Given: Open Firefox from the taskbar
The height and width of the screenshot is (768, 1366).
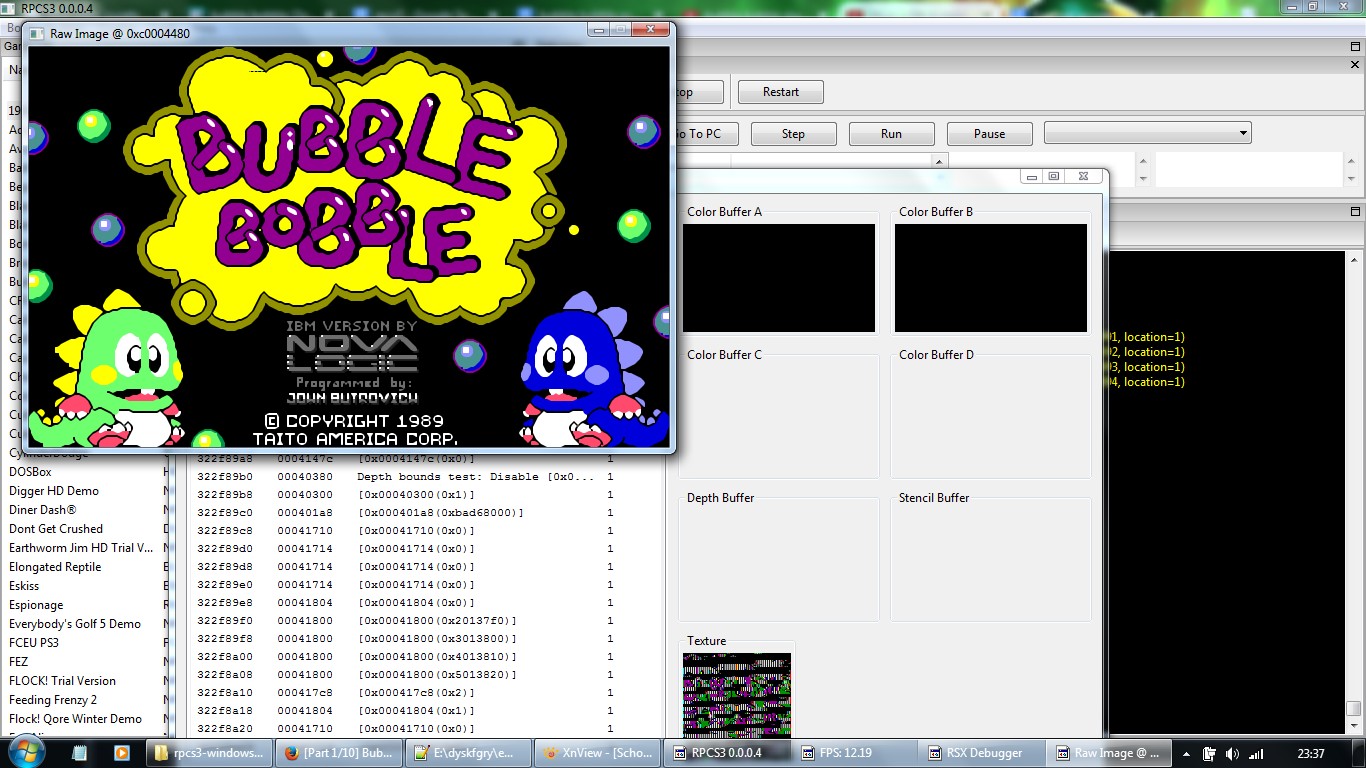Looking at the screenshot, I should coord(338,753).
